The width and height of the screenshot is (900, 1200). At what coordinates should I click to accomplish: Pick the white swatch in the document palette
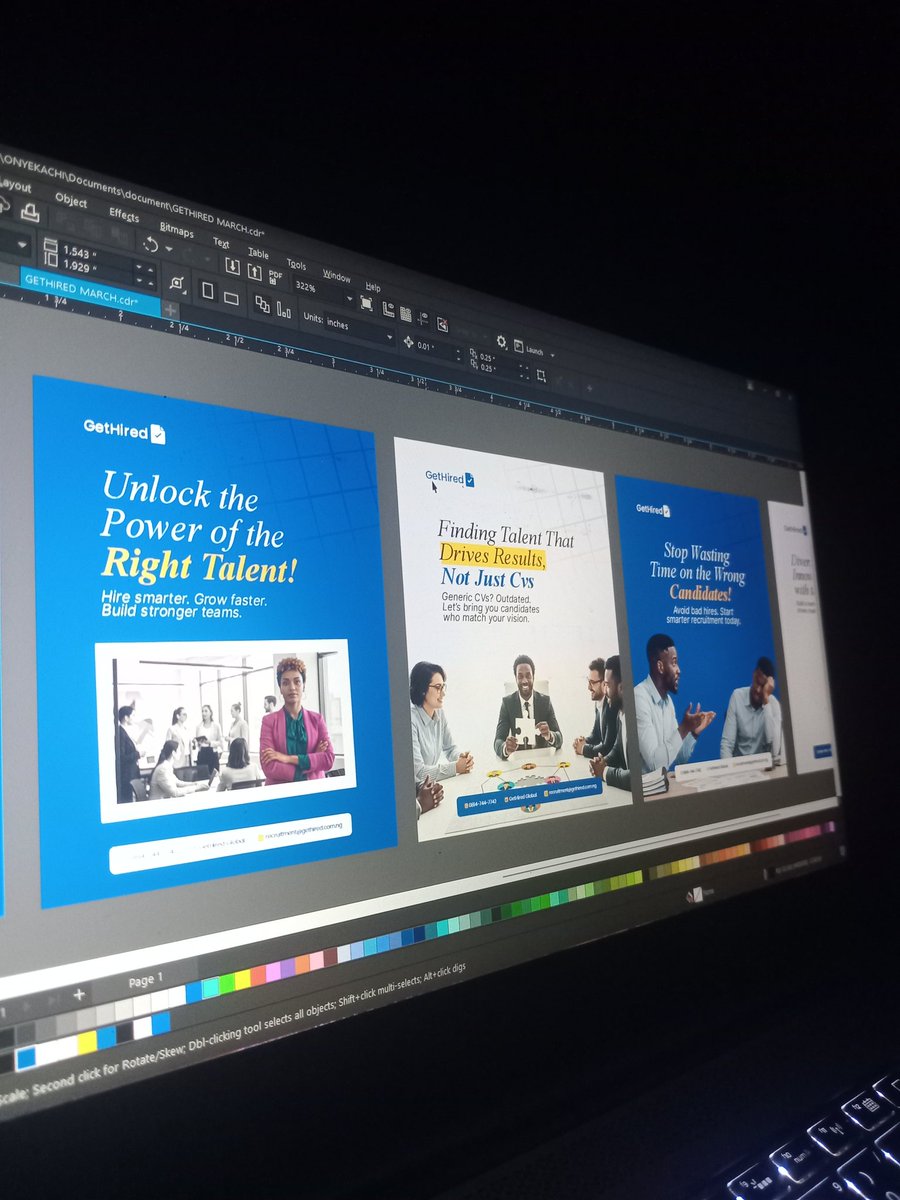pos(142,1028)
